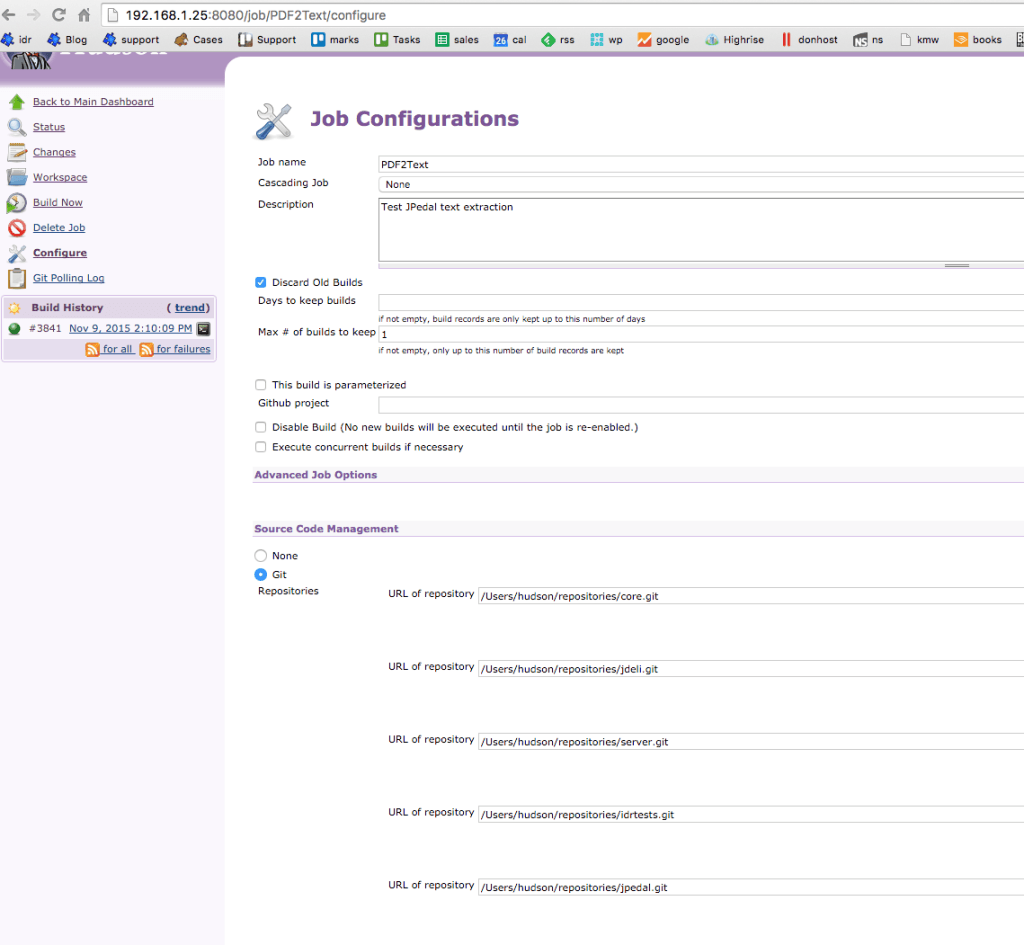Click the Build Now clock icon
Screen dimensions: 1024x945
pyautogui.click(x=17, y=203)
